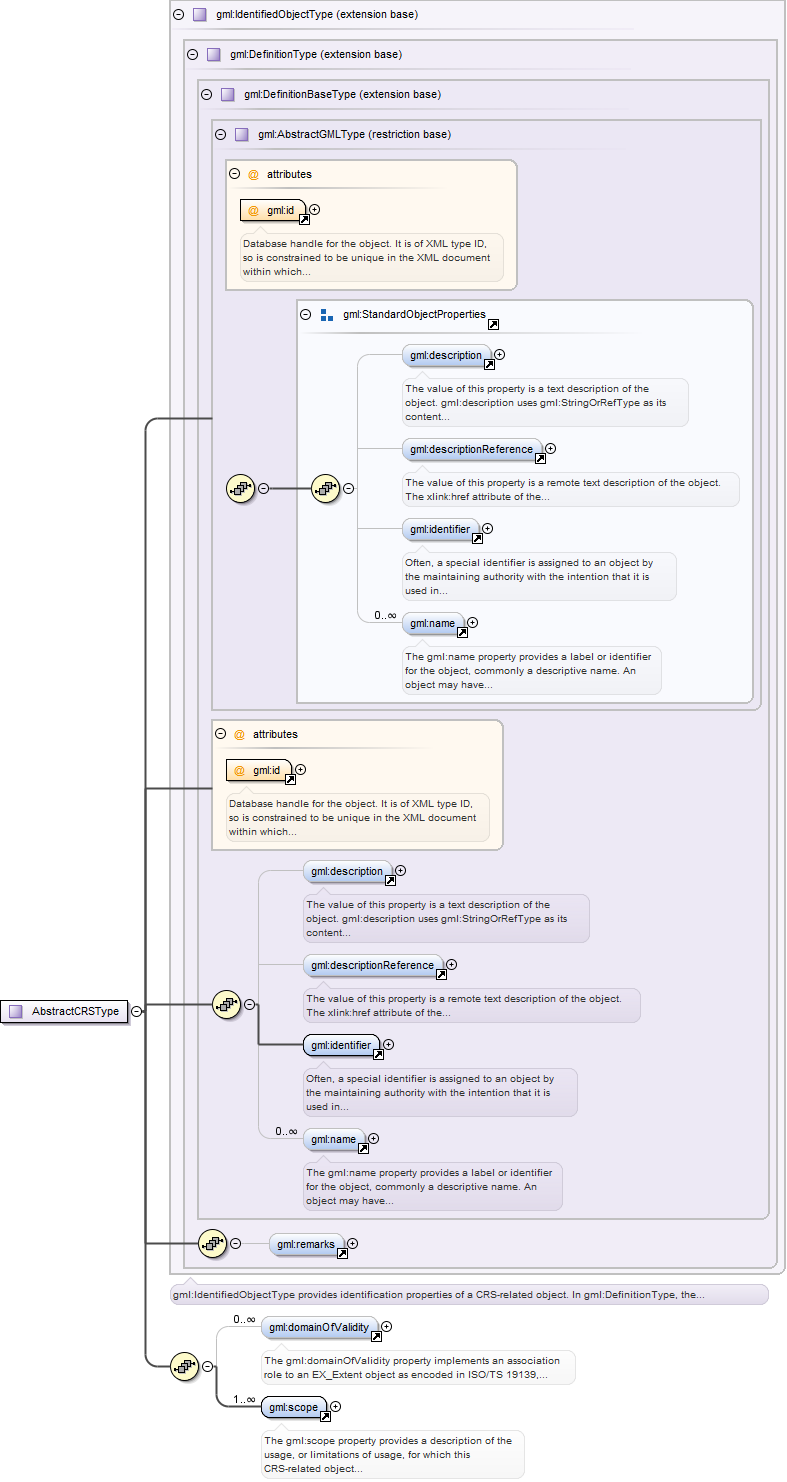Click the gml:StandardObjectProperties group icon
This screenshot has height=1482, width=787.
[327, 315]
